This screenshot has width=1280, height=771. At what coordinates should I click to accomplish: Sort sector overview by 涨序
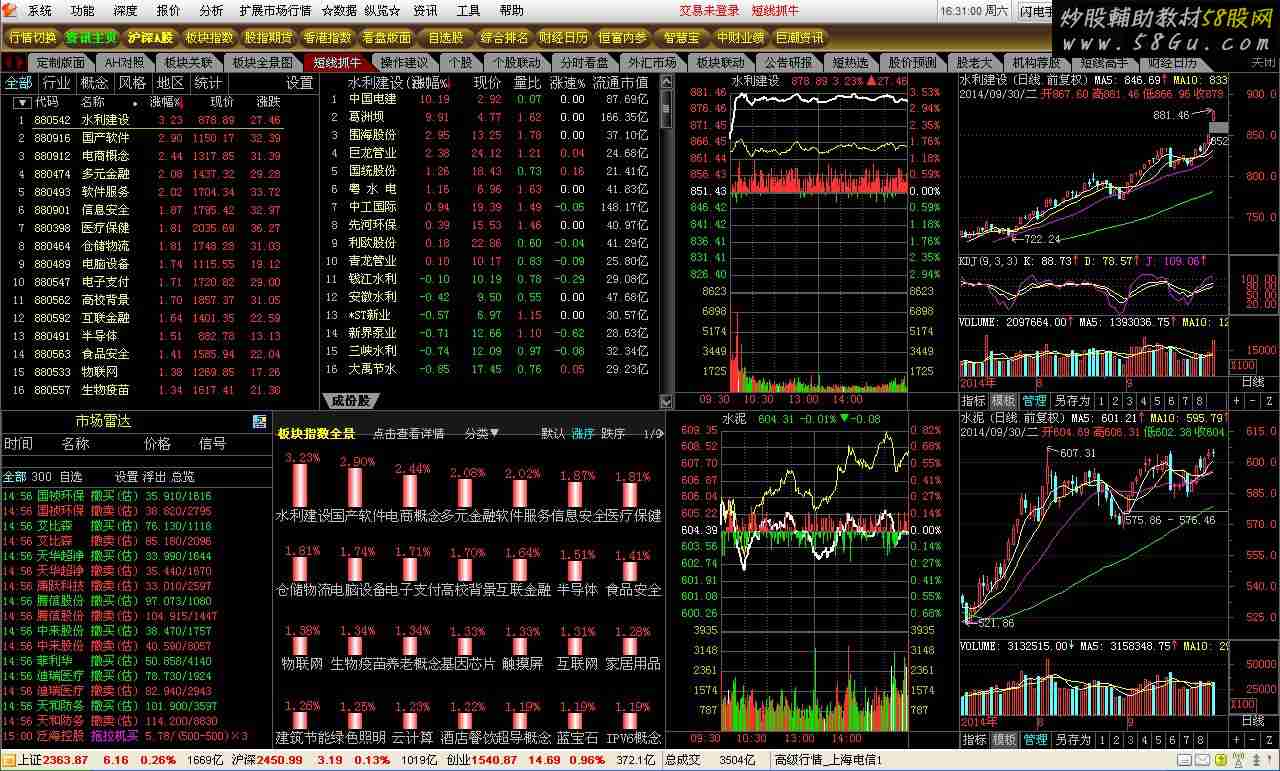pyautogui.click(x=583, y=434)
